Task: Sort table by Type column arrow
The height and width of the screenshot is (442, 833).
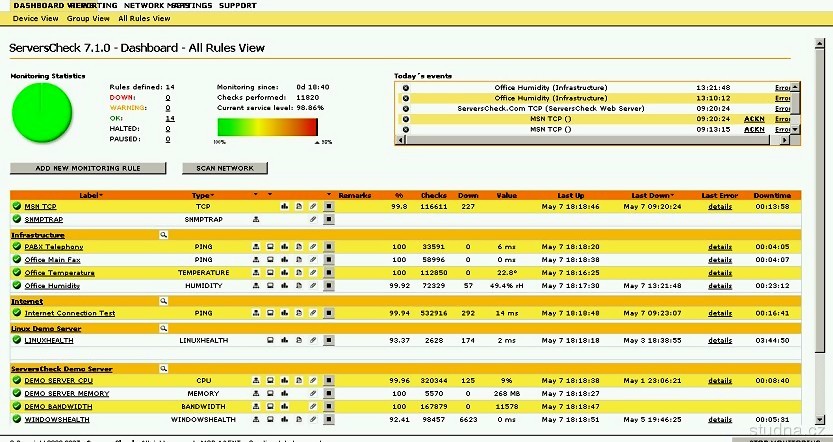Action: coord(212,196)
